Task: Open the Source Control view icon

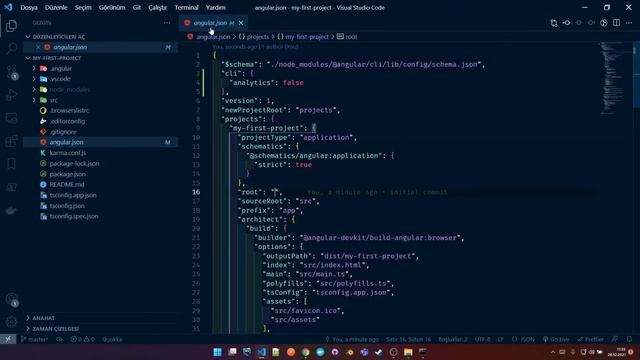Action: (11, 72)
